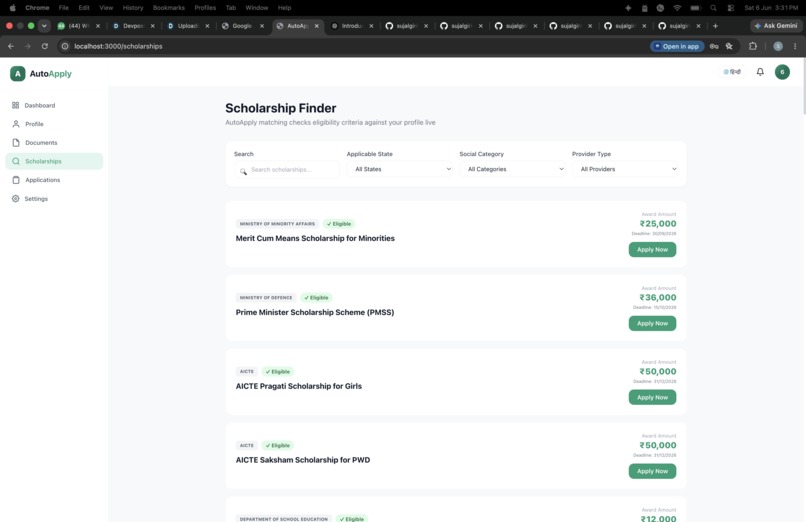Reload the page with refresh icon
The image size is (806, 522).
[x=45, y=46]
